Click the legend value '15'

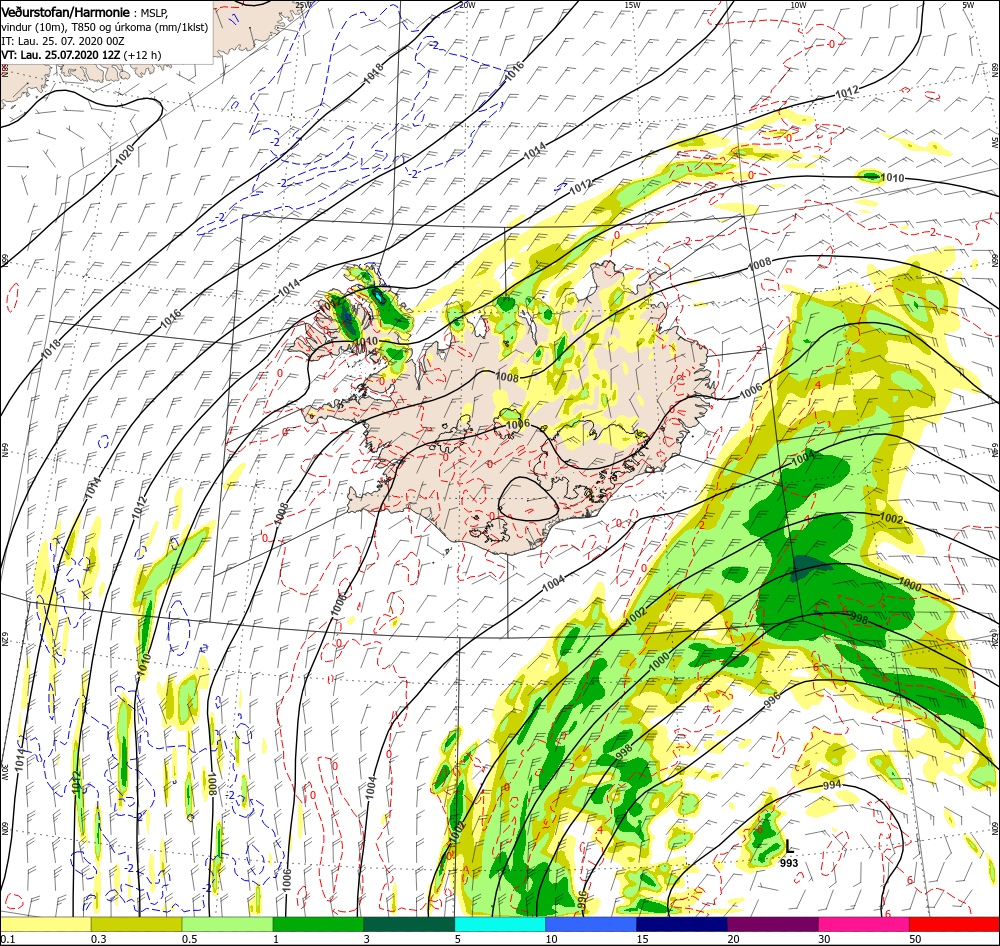point(642,939)
